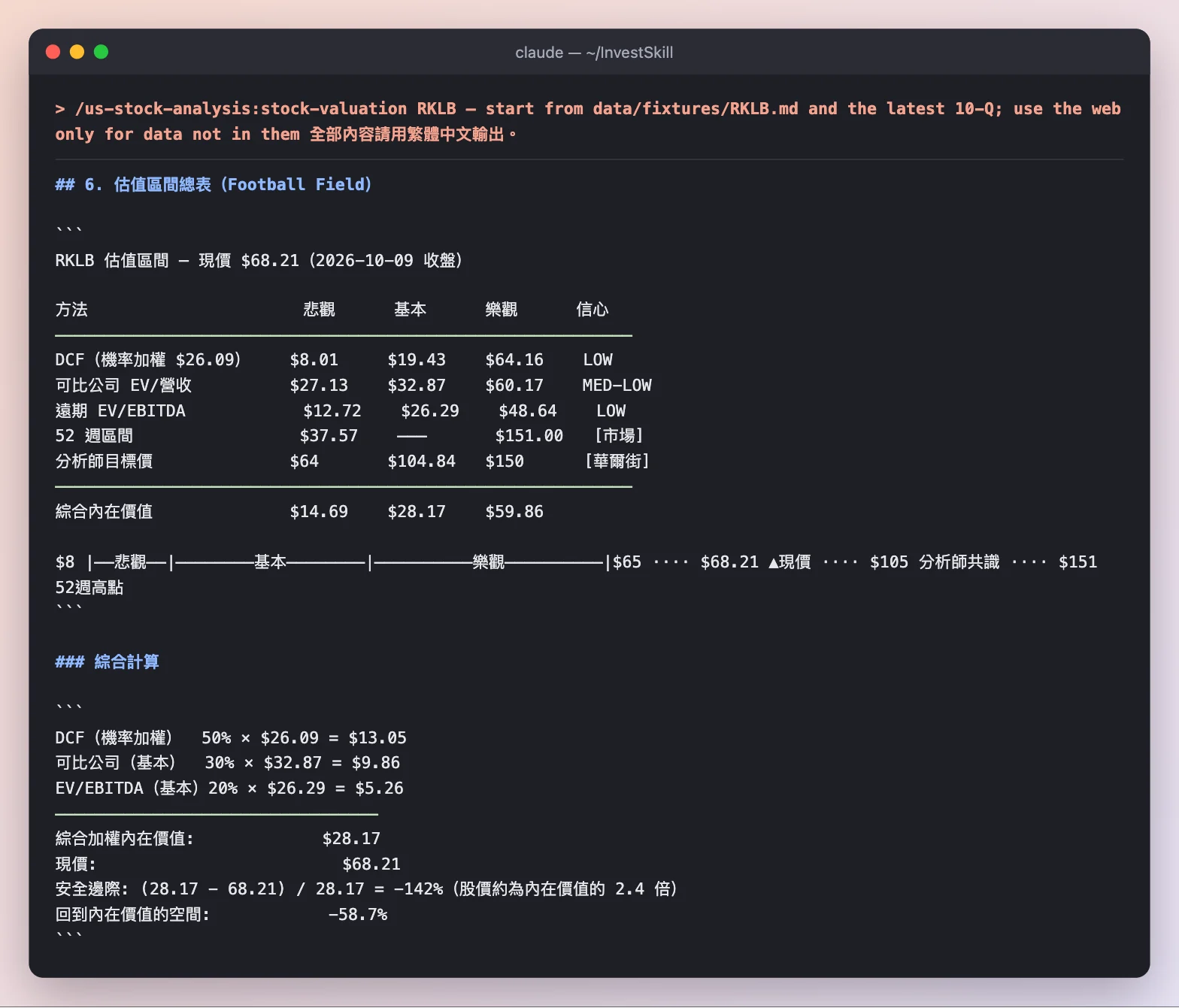1179x1008 pixels.
Task: Select the composite optimistic value $59.86
Action: click(x=514, y=512)
